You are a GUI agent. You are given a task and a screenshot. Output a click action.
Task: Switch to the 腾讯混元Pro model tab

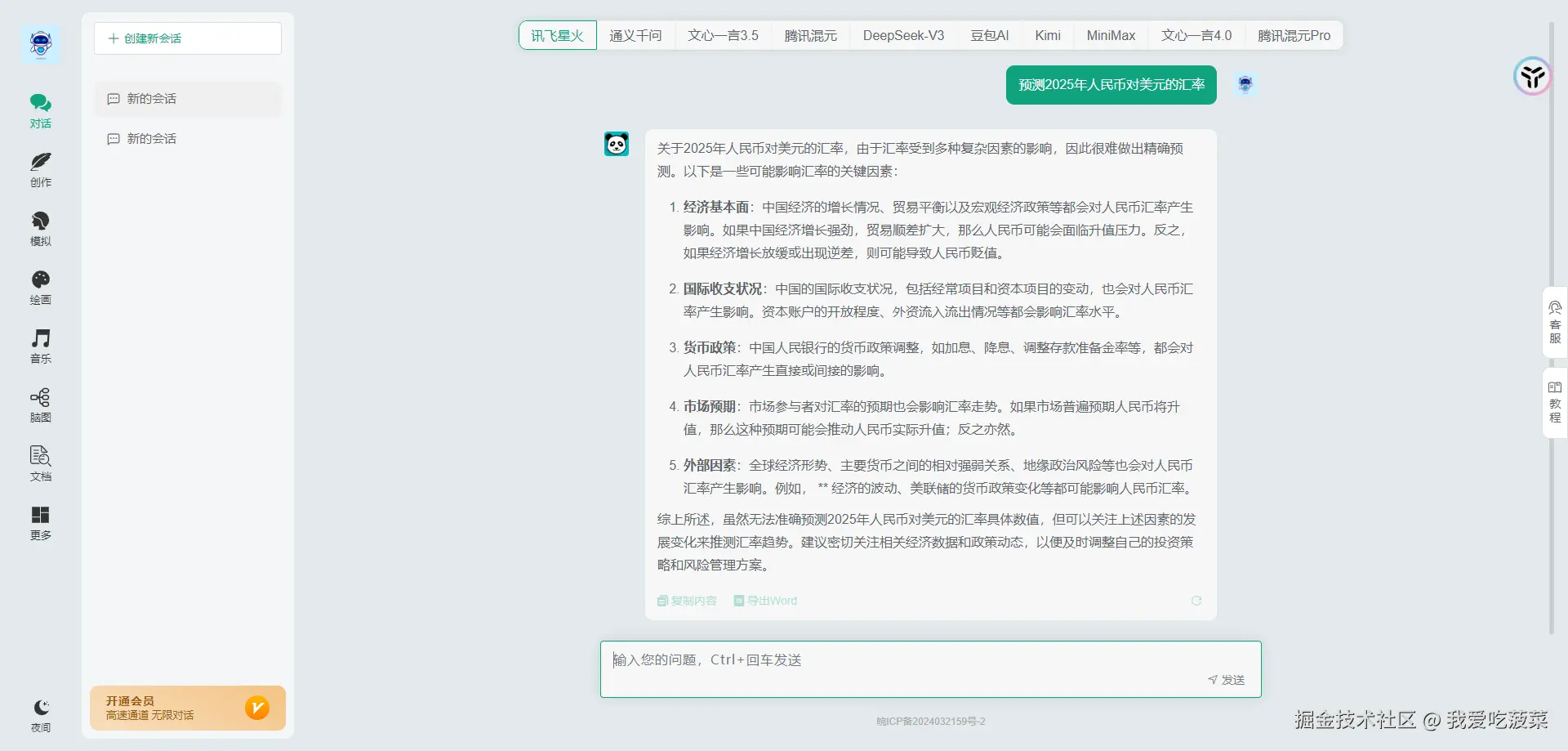coord(1294,35)
